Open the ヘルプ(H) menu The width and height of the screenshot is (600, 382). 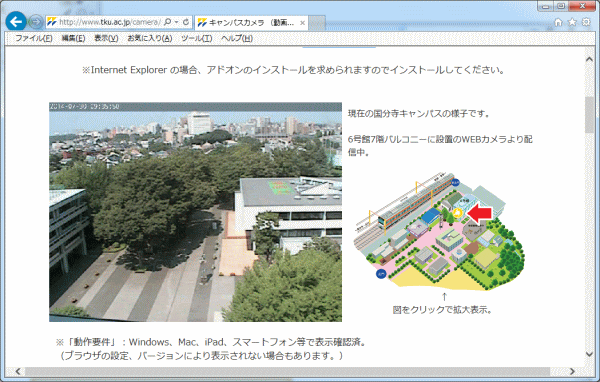coord(237,38)
